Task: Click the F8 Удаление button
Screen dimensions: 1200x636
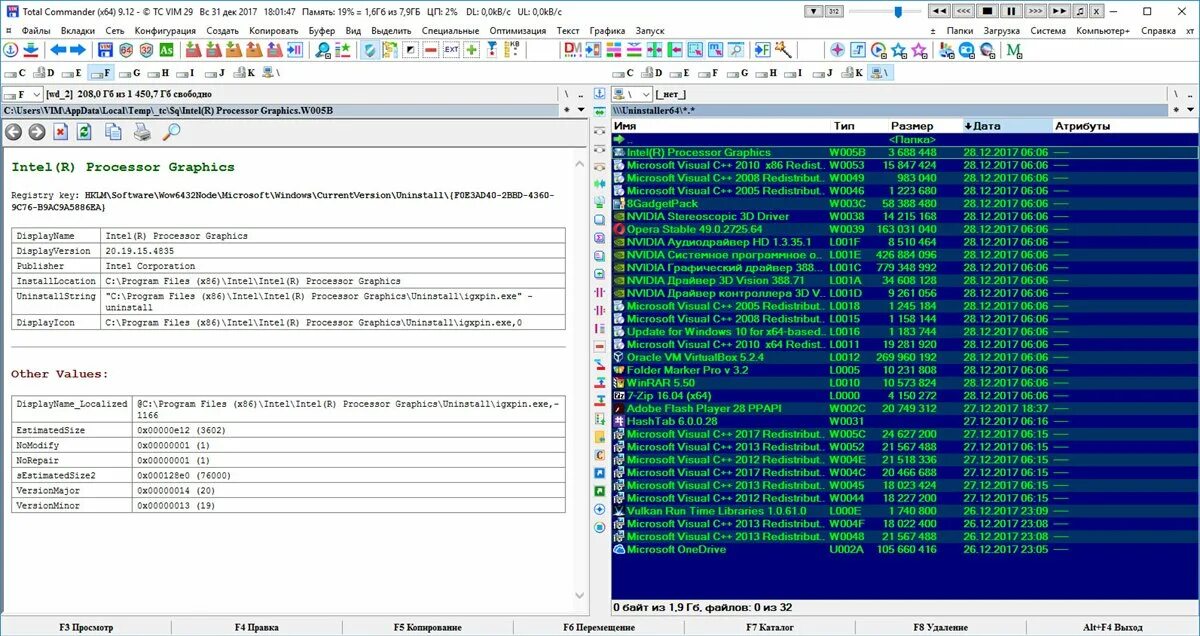Action: coord(941,627)
